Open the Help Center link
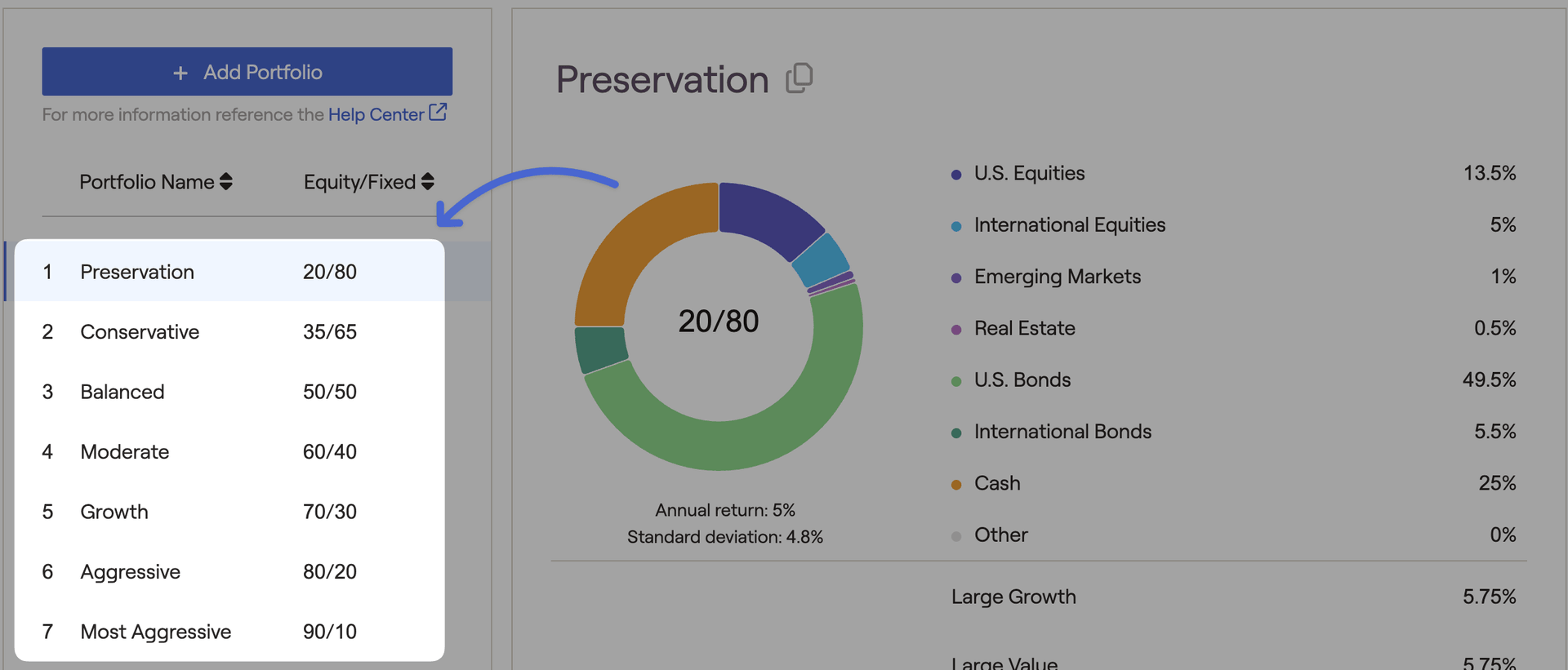 pos(376,115)
